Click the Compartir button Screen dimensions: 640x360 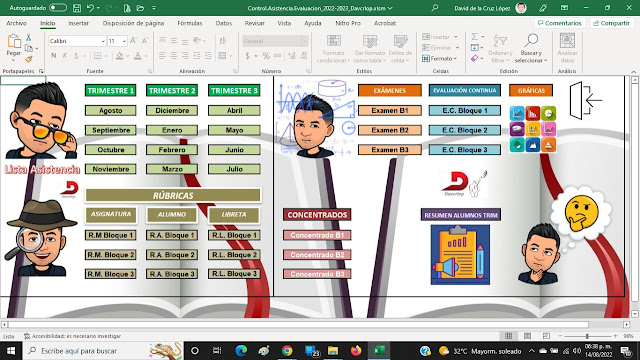[x=611, y=23]
